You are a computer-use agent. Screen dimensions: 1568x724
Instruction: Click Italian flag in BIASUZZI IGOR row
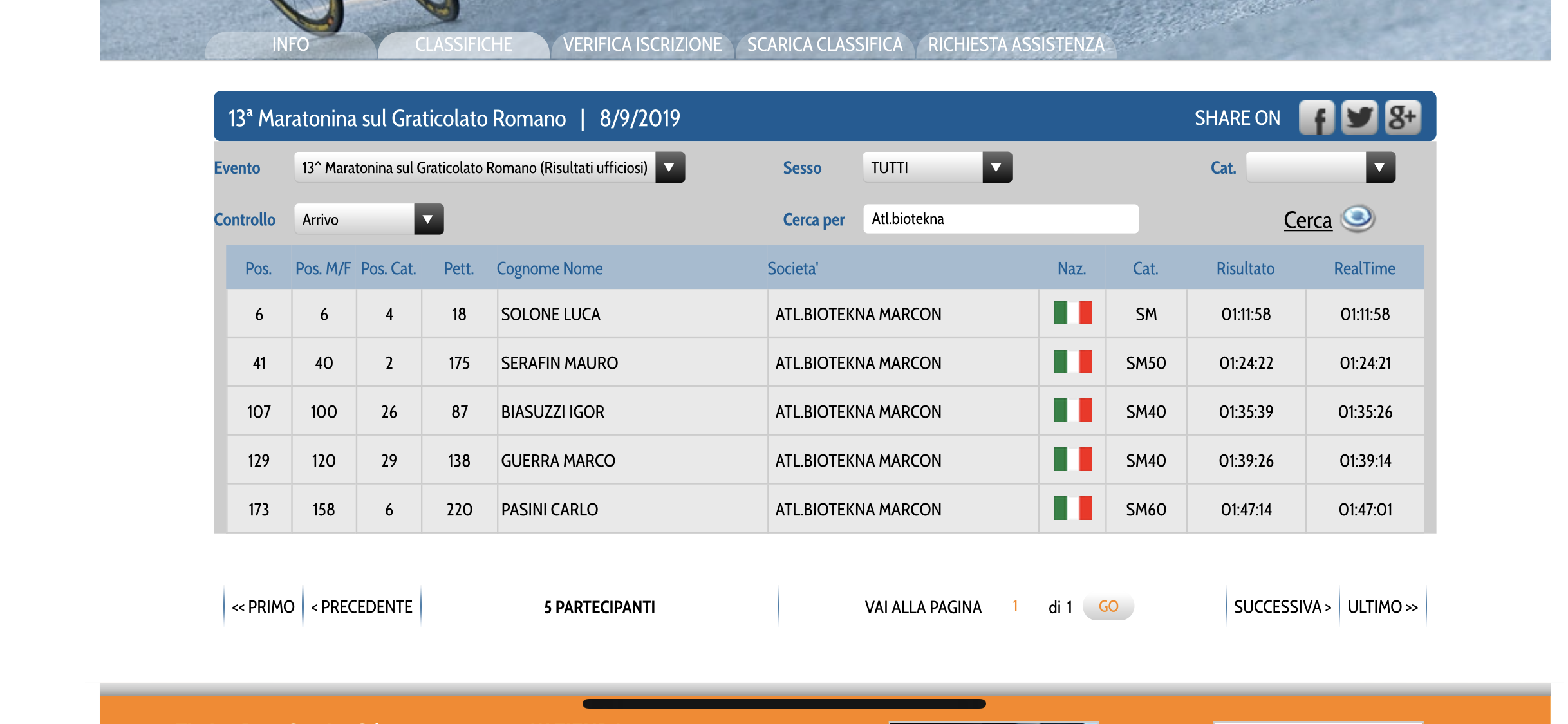click(x=1072, y=411)
